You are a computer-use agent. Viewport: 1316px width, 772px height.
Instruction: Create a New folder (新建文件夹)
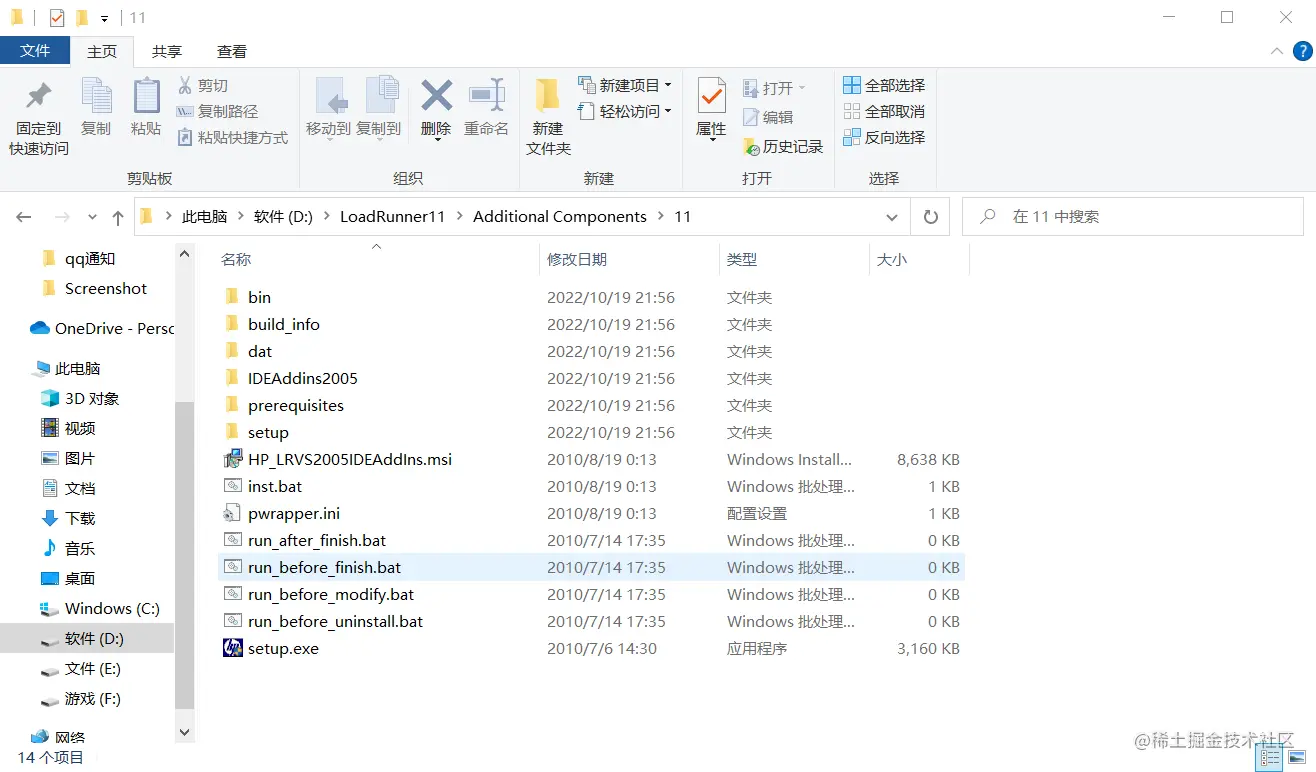pyautogui.click(x=548, y=117)
